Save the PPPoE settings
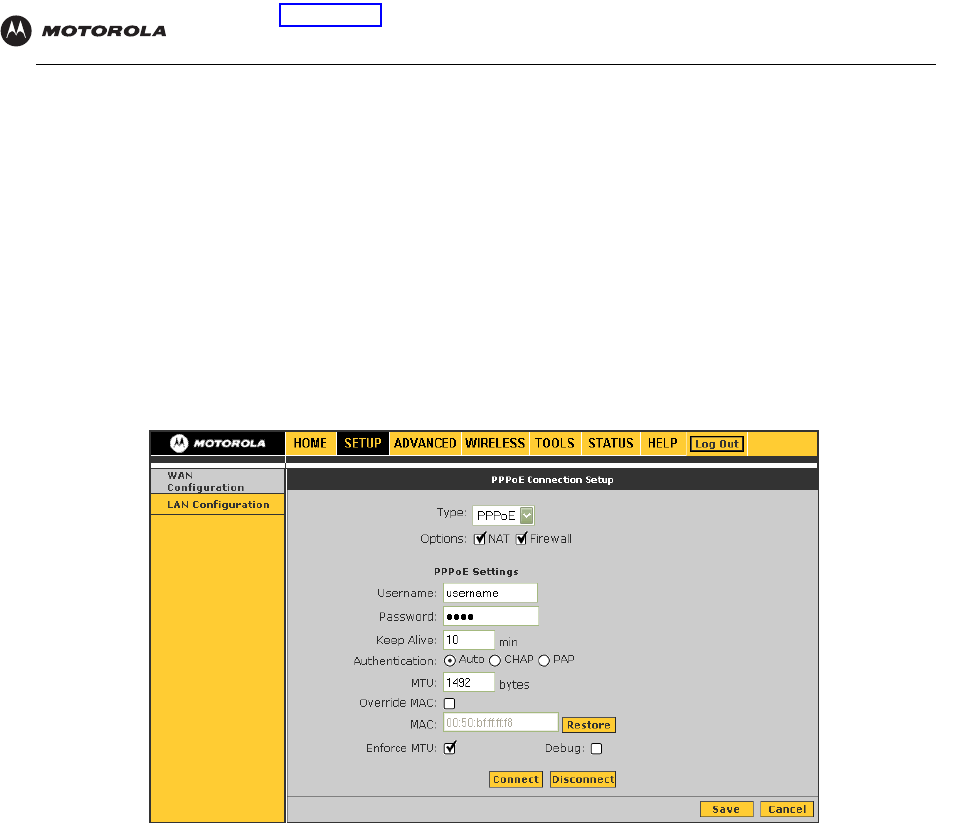 (726, 809)
